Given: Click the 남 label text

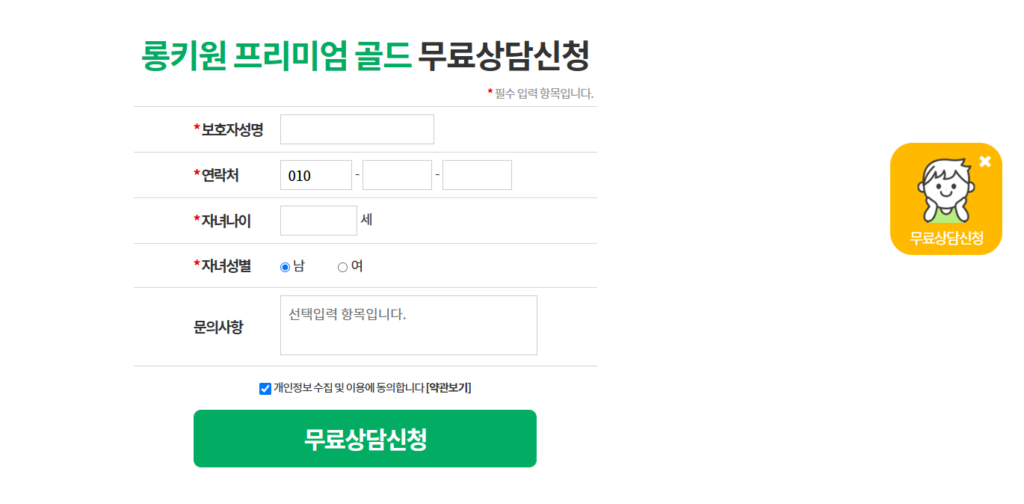Looking at the screenshot, I should [298, 266].
